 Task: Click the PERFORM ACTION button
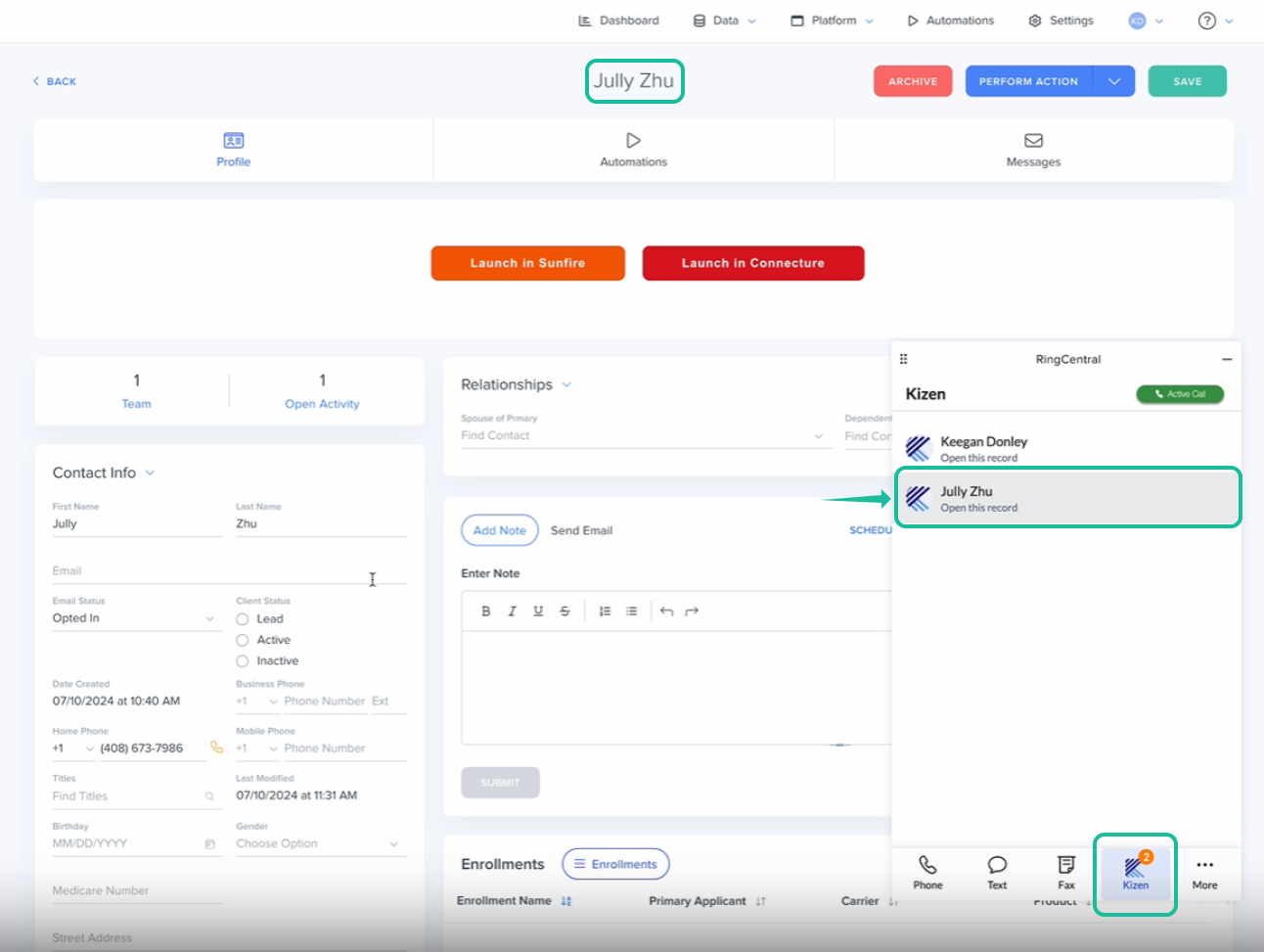(1028, 81)
